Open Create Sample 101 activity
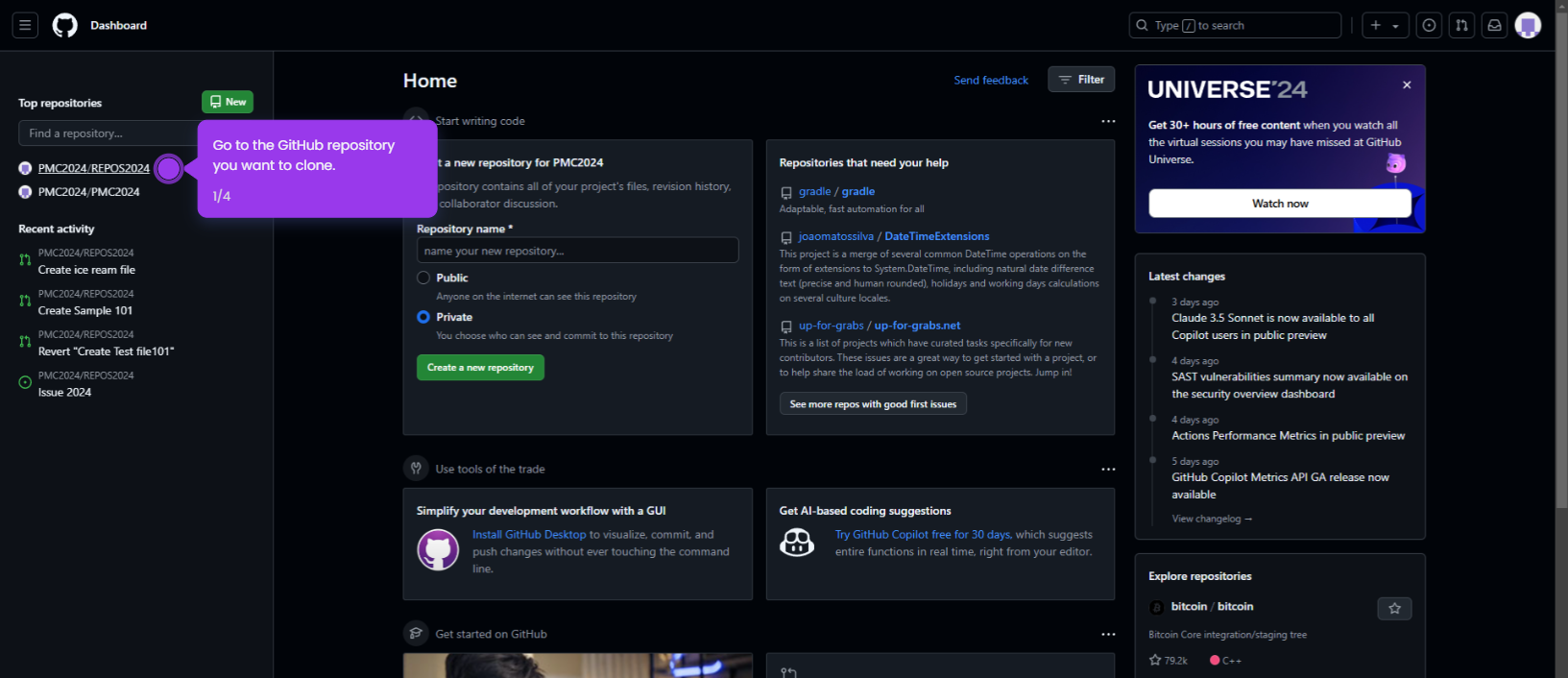The height and width of the screenshot is (678, 1568). (x=85, y=311)
